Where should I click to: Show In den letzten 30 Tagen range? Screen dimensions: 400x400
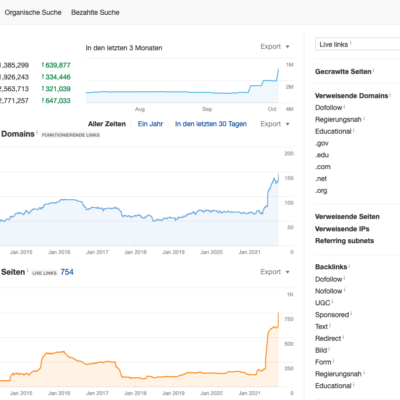[x=211, y=124]
